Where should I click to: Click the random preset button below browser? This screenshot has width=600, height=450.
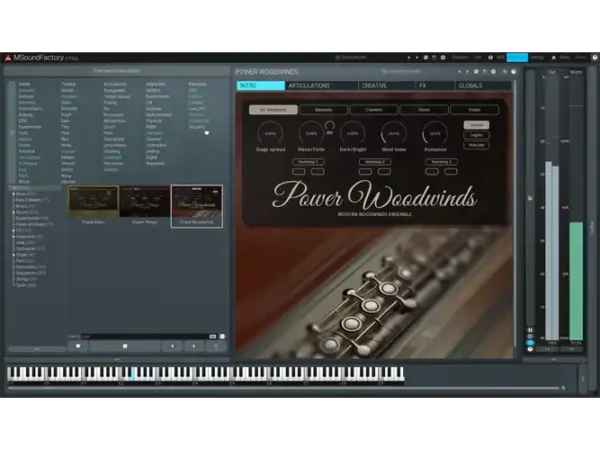click(x=125, y=346)
